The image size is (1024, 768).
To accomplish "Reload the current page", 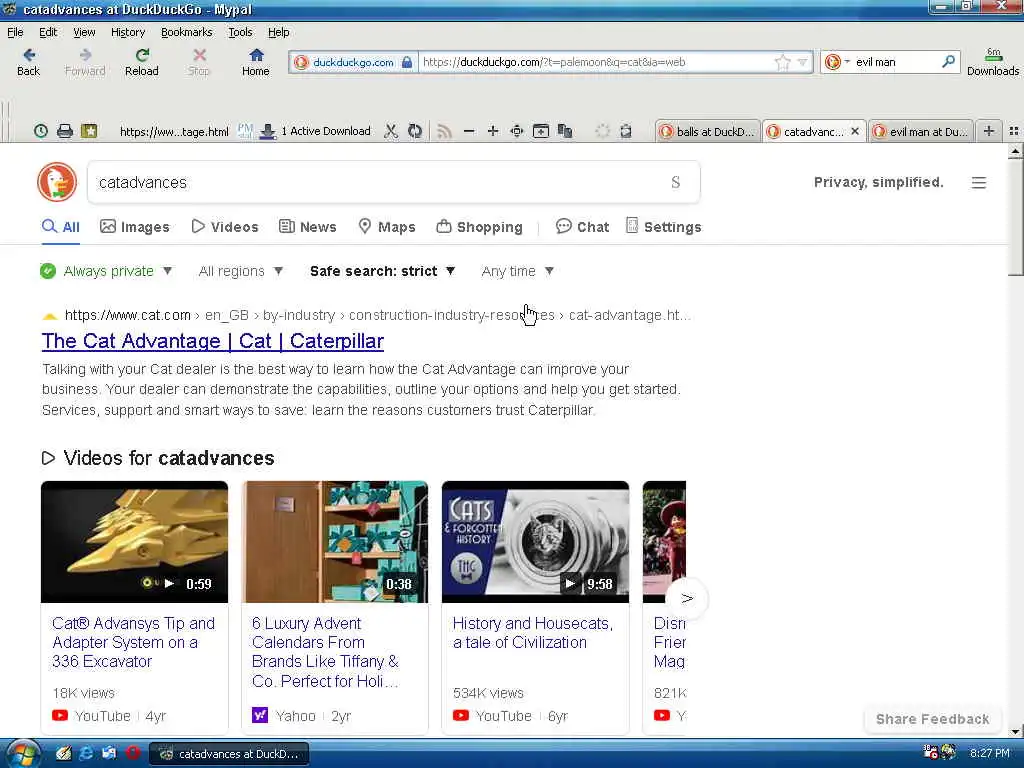I will (x=142, y=62).
